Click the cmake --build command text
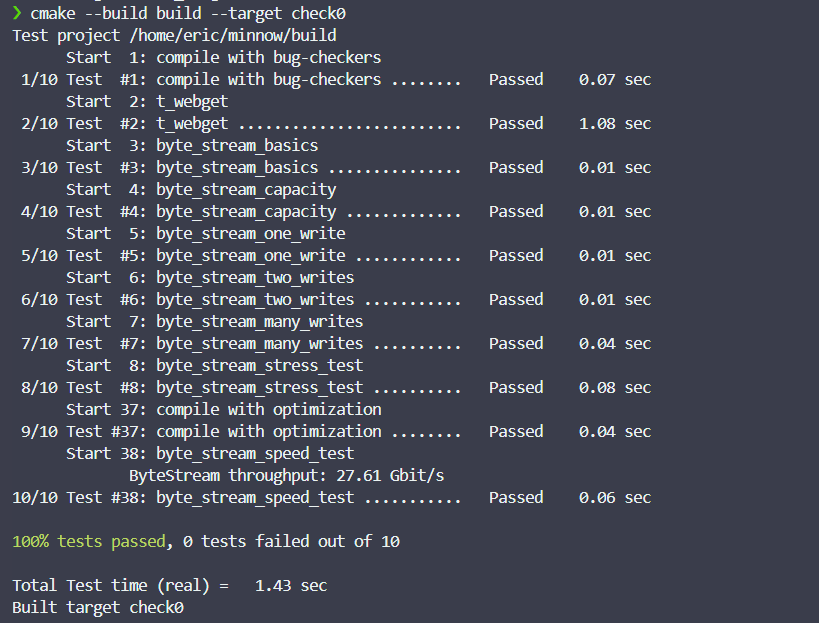819x623 pixels. (x=188, y=14)
